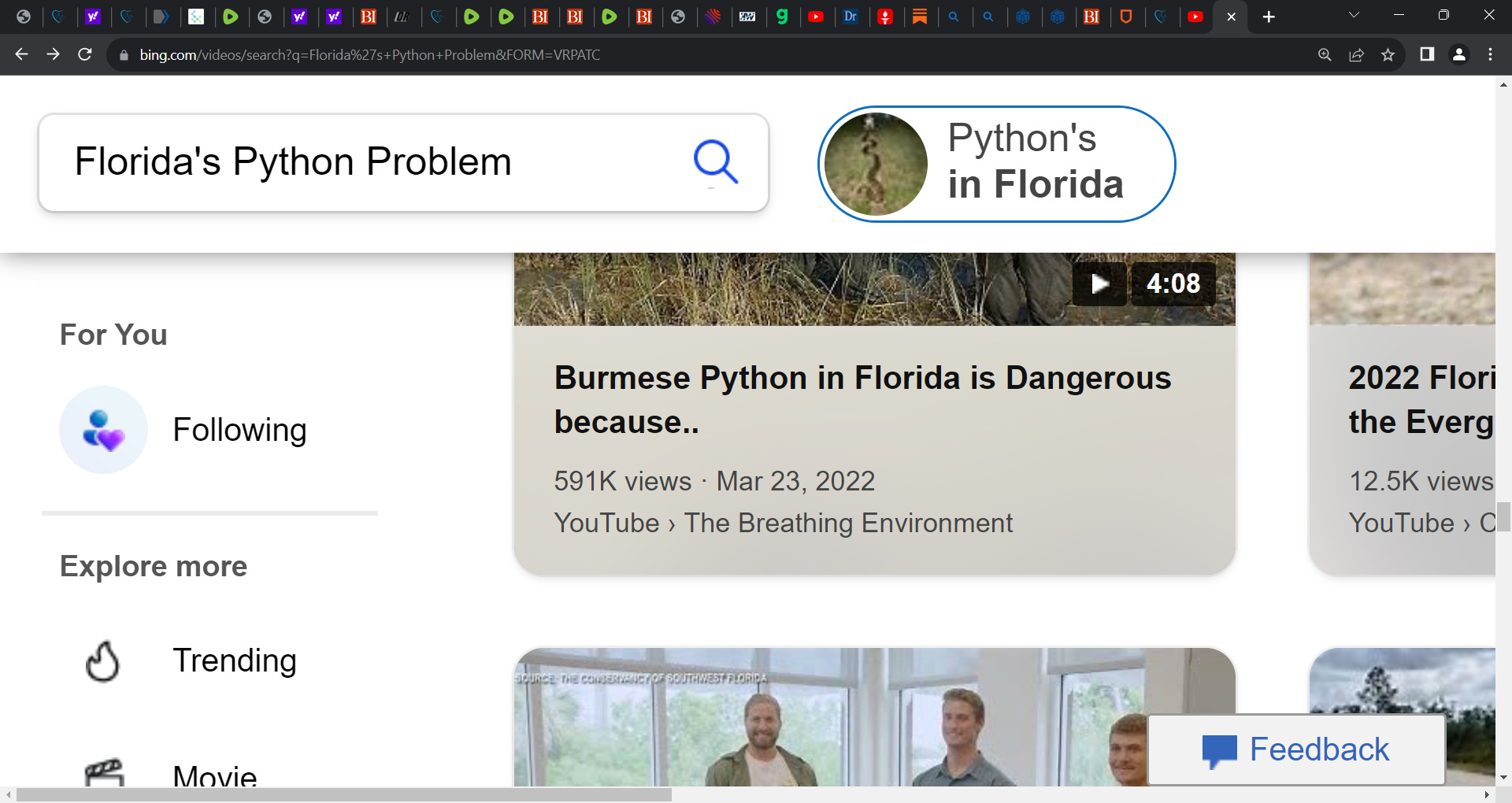This screenshot has width=1512, height=803.
Task: Open the Chrome three-dot menu
Action: pos(1490,54)
